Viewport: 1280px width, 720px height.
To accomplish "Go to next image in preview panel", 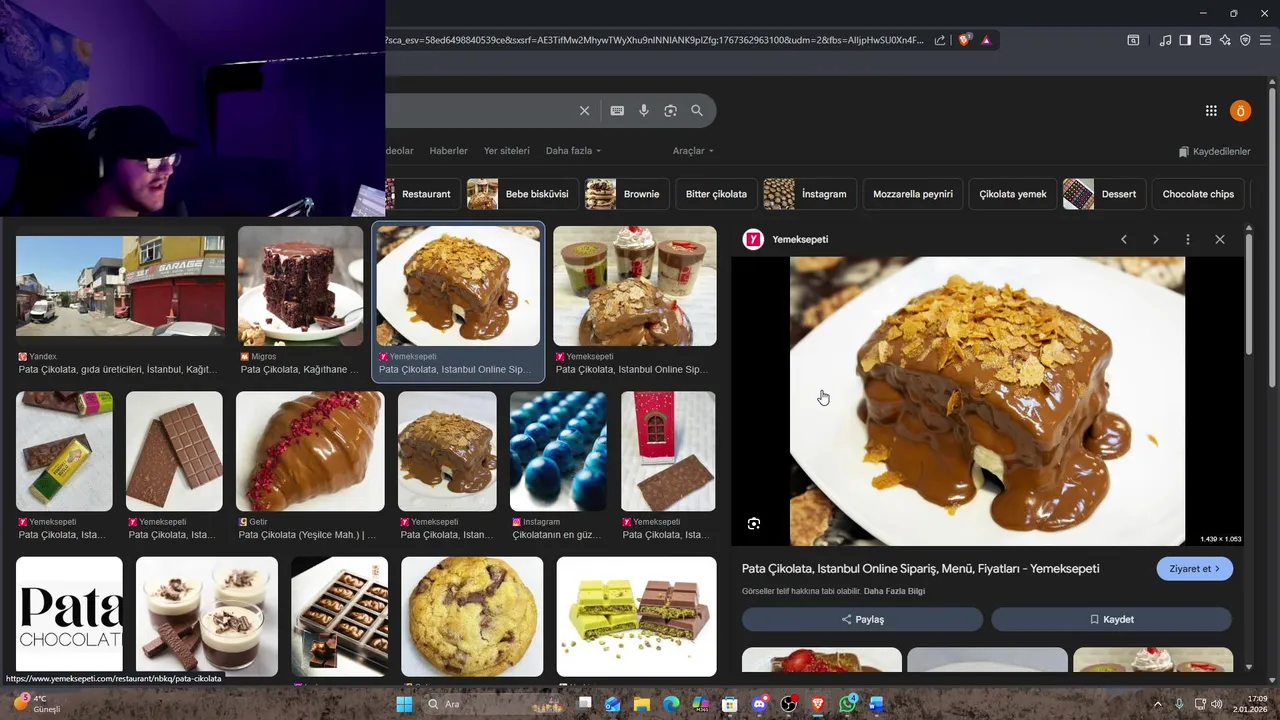I will pyautogui.click(x=1156, y=240).
